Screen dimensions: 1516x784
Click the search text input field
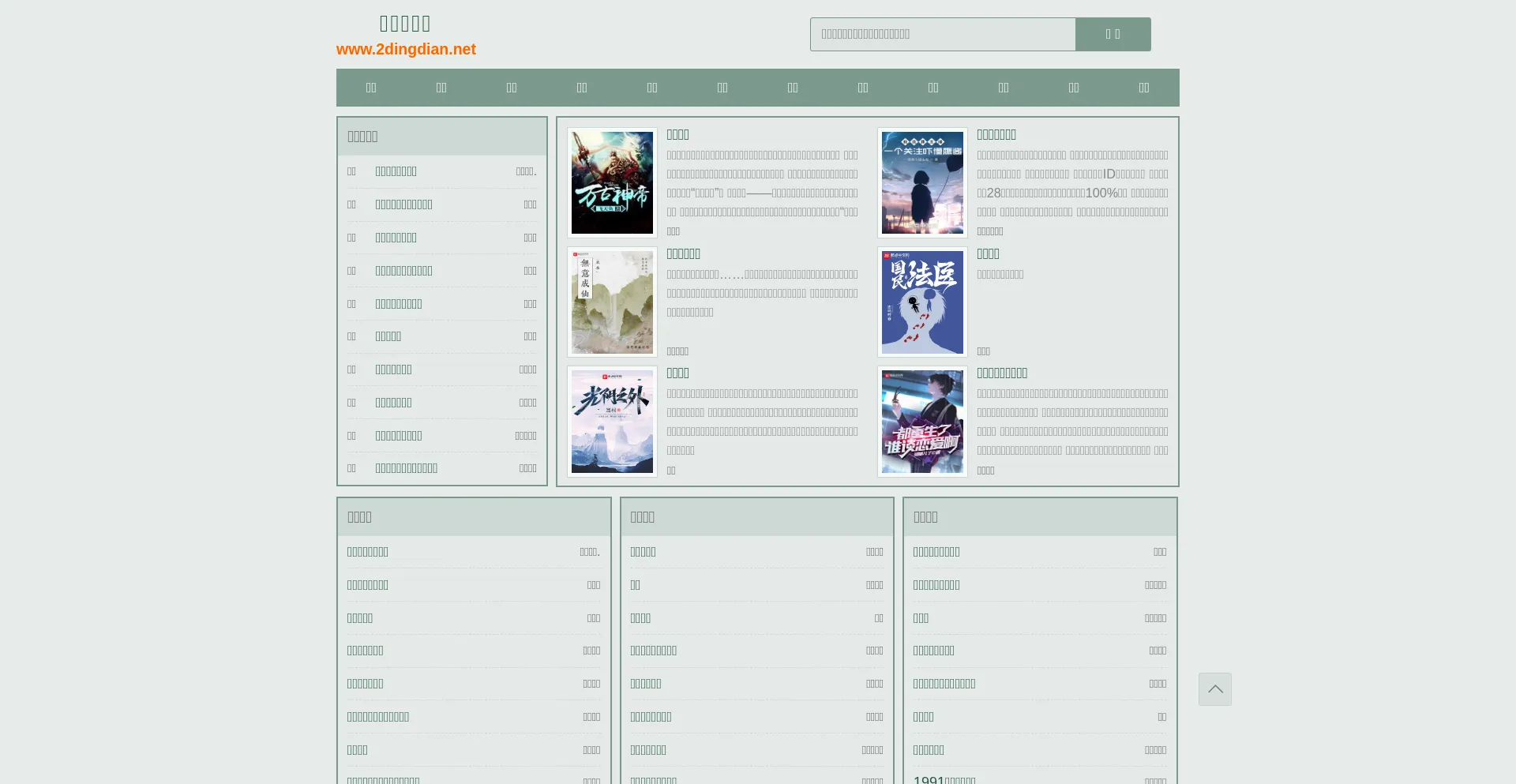click(942, 35)
